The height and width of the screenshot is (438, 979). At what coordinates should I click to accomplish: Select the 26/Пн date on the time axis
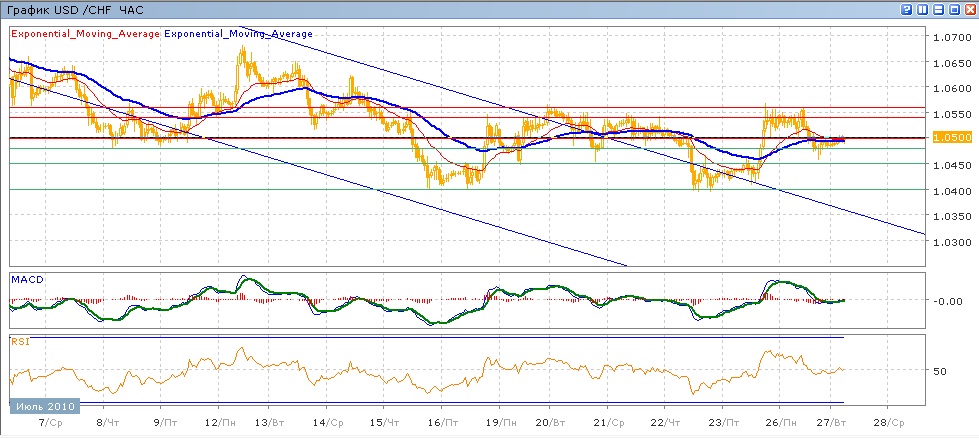[782, 422]
